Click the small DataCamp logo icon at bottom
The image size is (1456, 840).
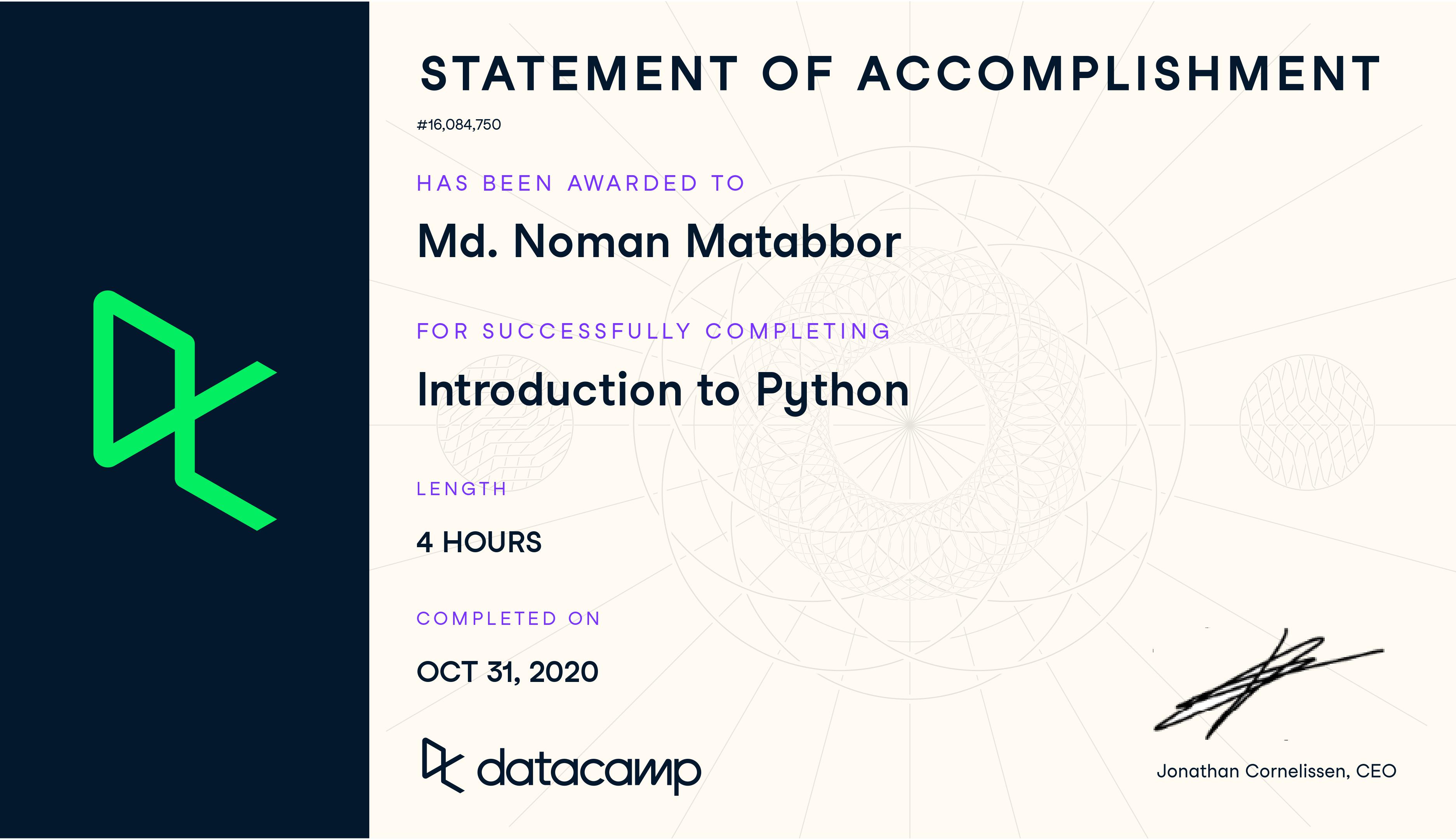442,765
